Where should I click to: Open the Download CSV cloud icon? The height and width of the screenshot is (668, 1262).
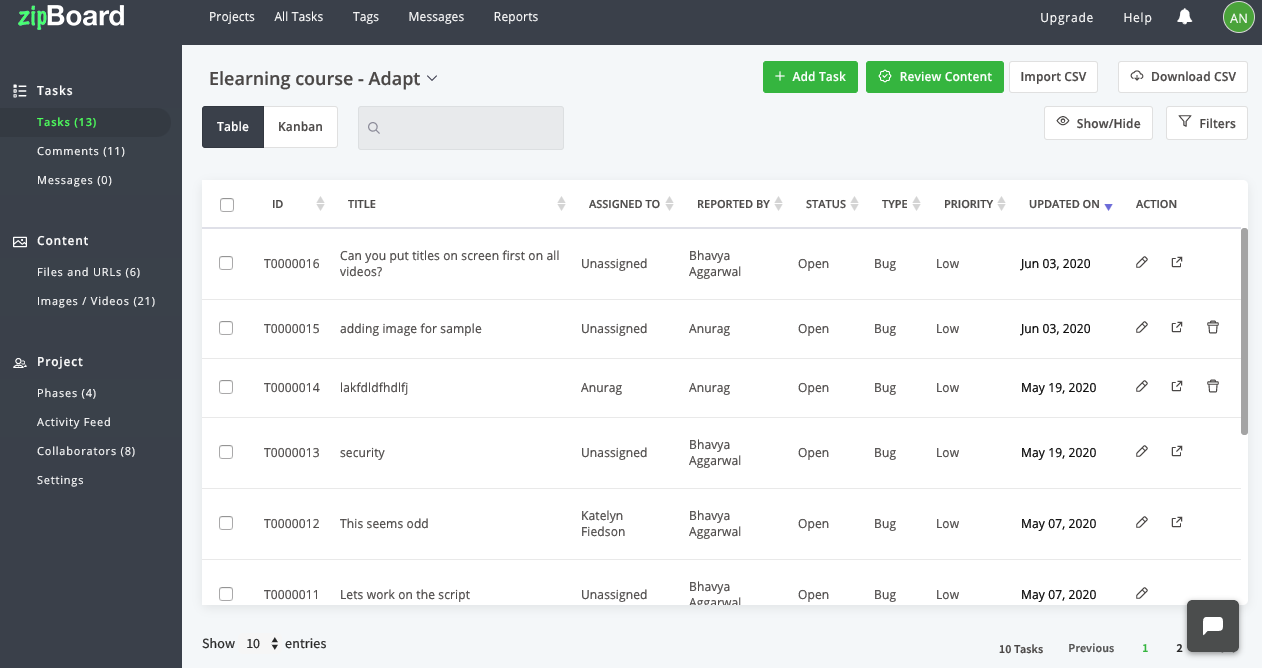point(1135,76)
